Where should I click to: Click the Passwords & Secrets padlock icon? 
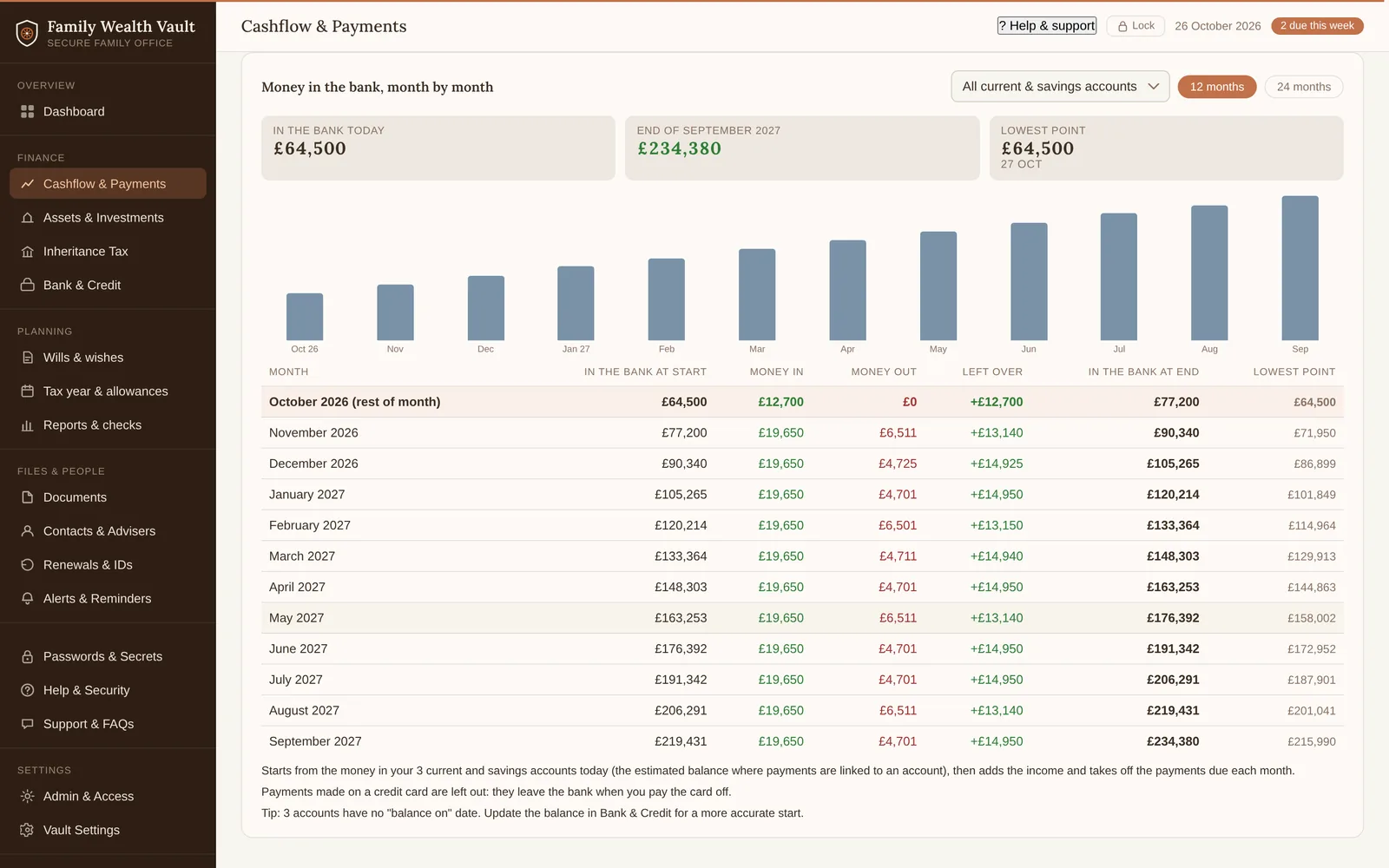click(28, 657)
